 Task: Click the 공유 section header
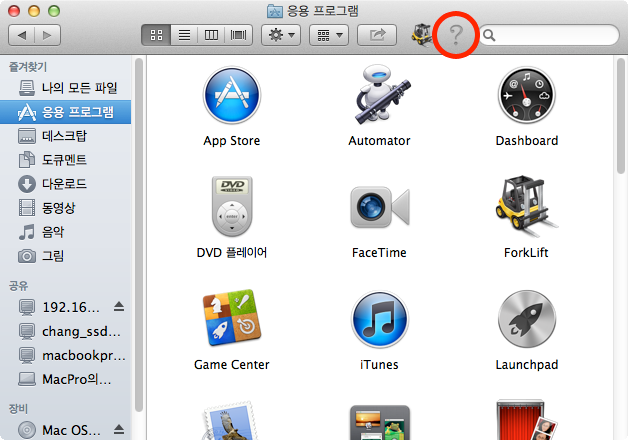[18, 286]
